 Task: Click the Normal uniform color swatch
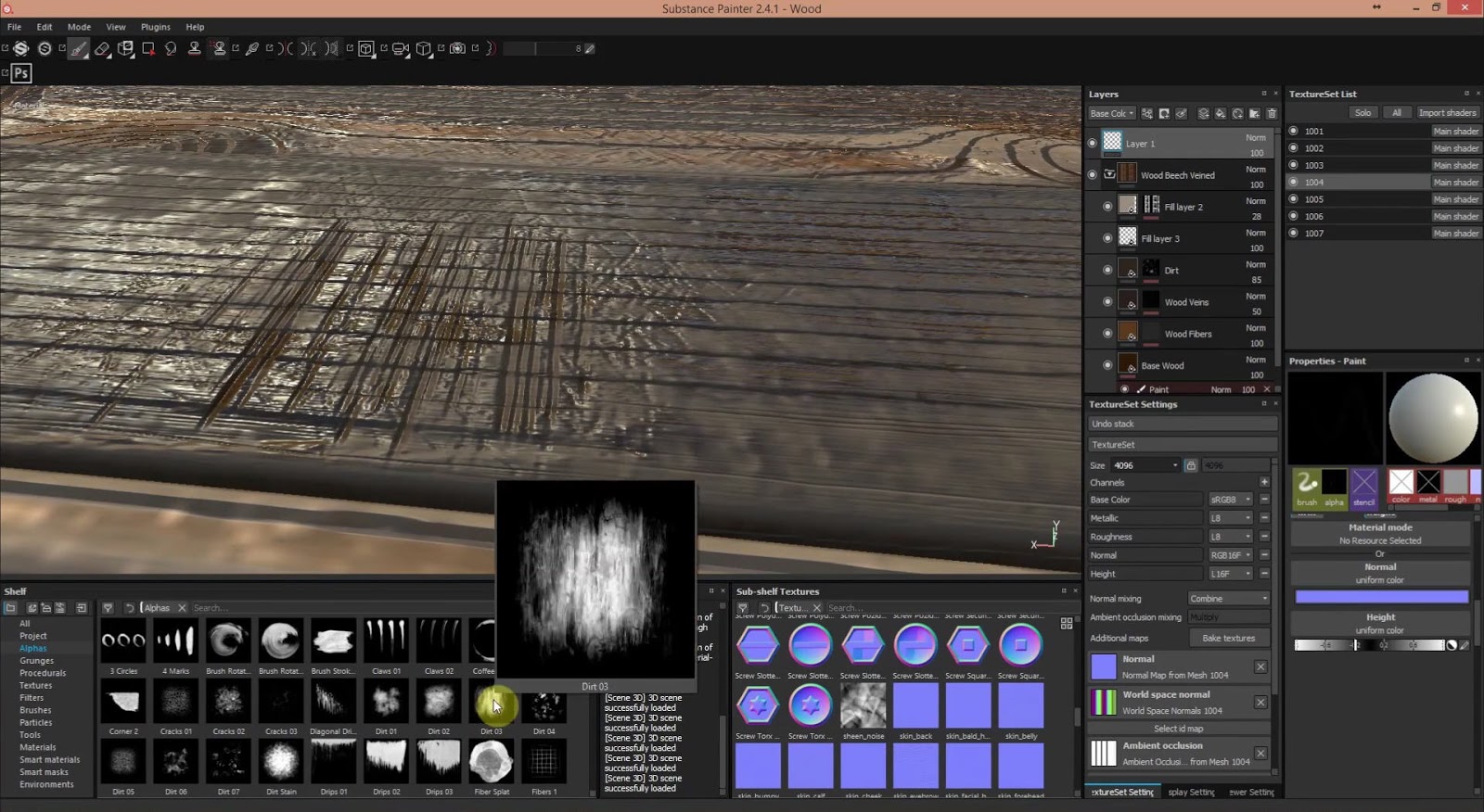pyautogui.click(x=1382, y=597)
